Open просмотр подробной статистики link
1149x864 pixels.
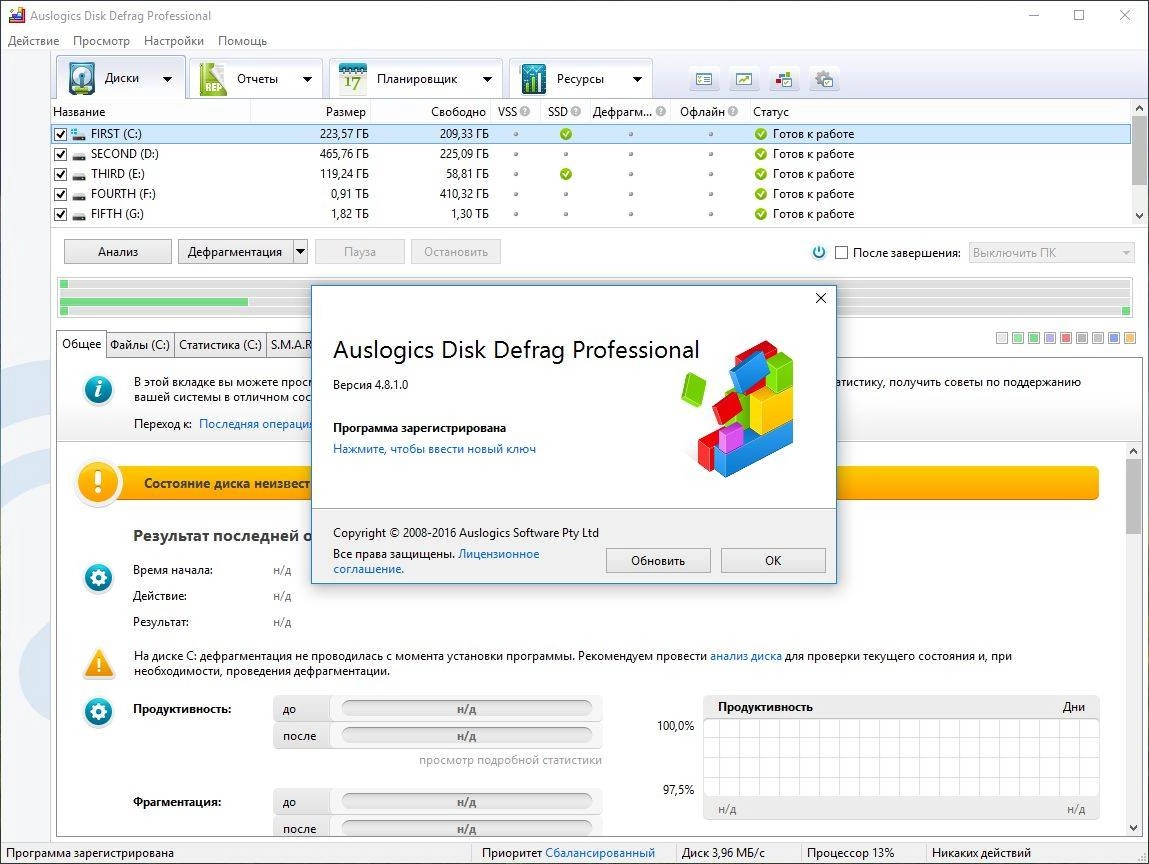tap(510, 761)
